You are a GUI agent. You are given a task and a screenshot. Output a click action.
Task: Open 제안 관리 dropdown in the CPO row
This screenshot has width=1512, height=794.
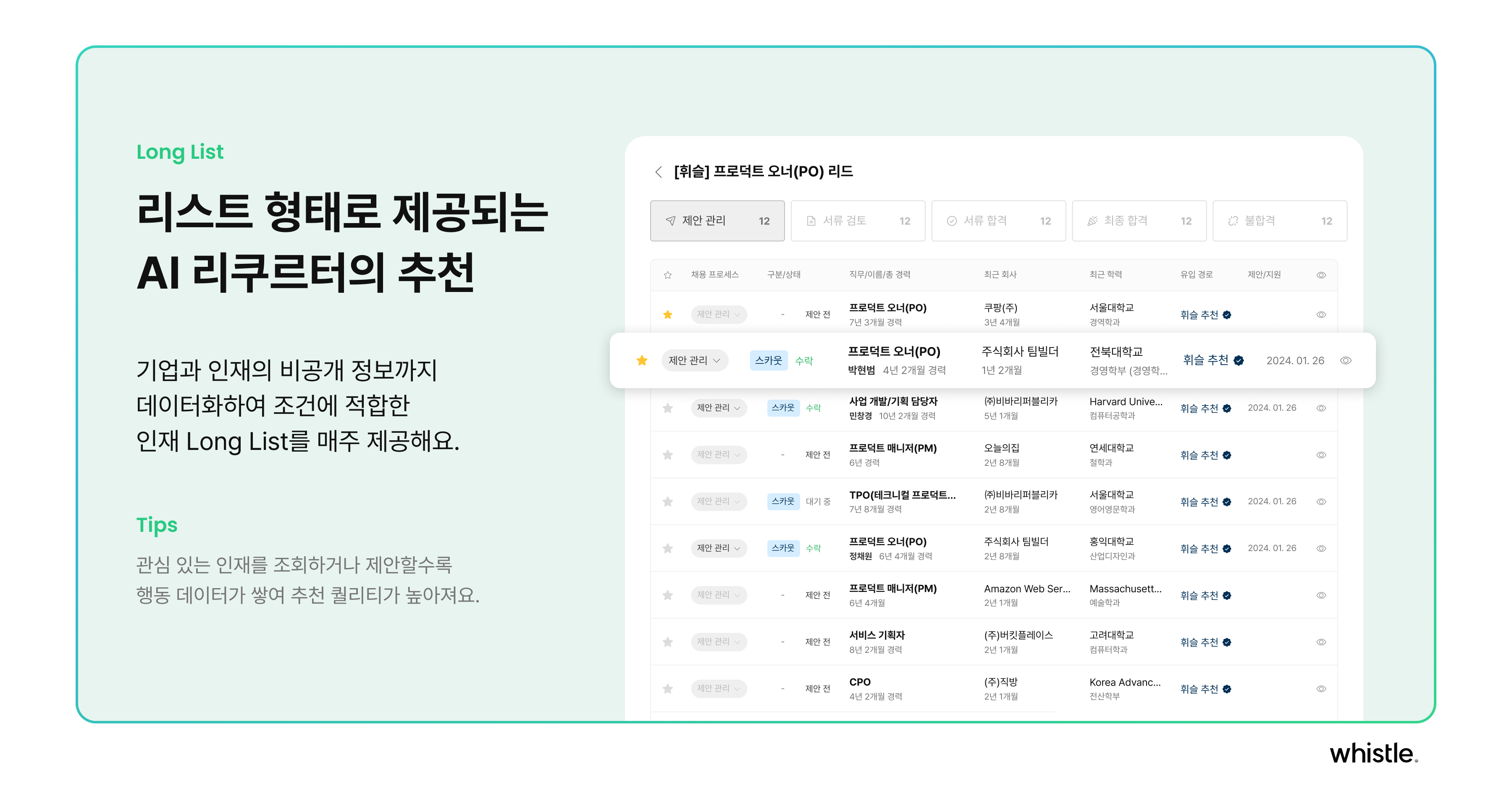pos(719,688)
